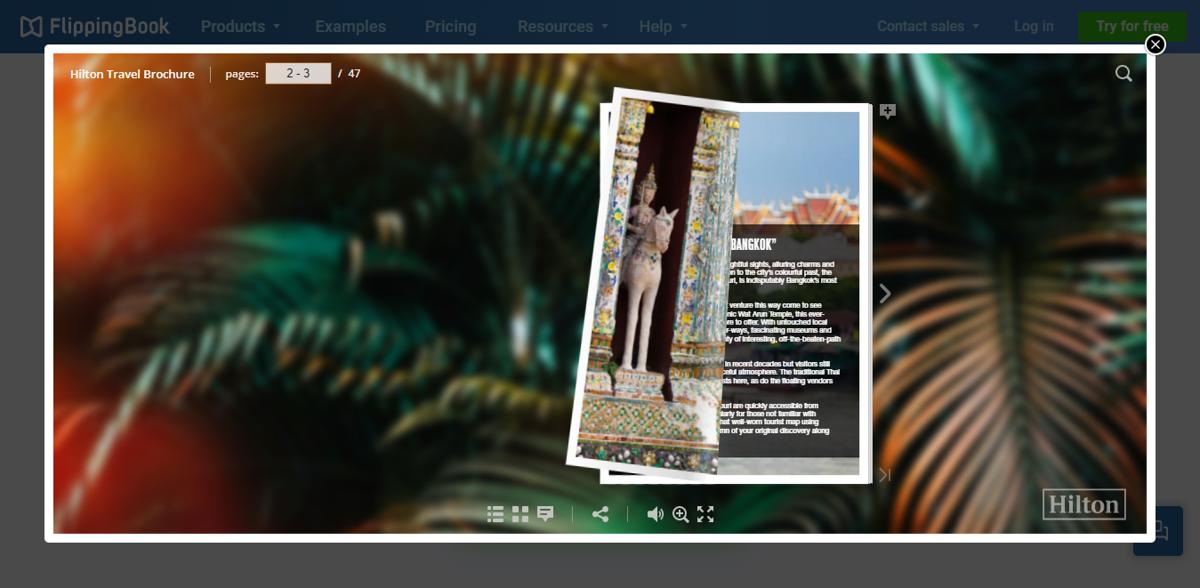Open the table of contents
Screen dimensions: 1200x588
coord(495,514)
